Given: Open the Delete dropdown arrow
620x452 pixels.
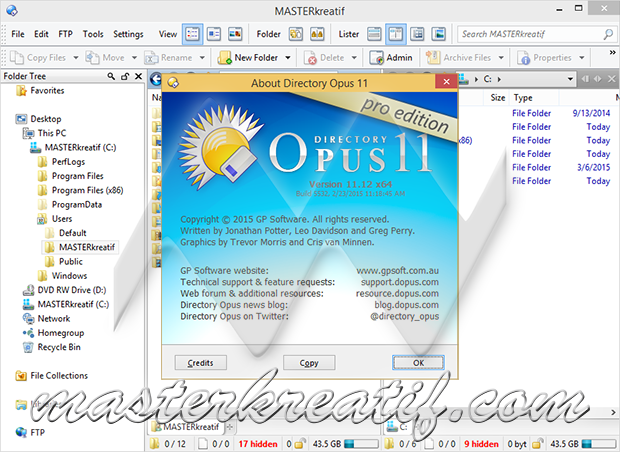Looking at the screenshot, I should click(x=354, y=58).
